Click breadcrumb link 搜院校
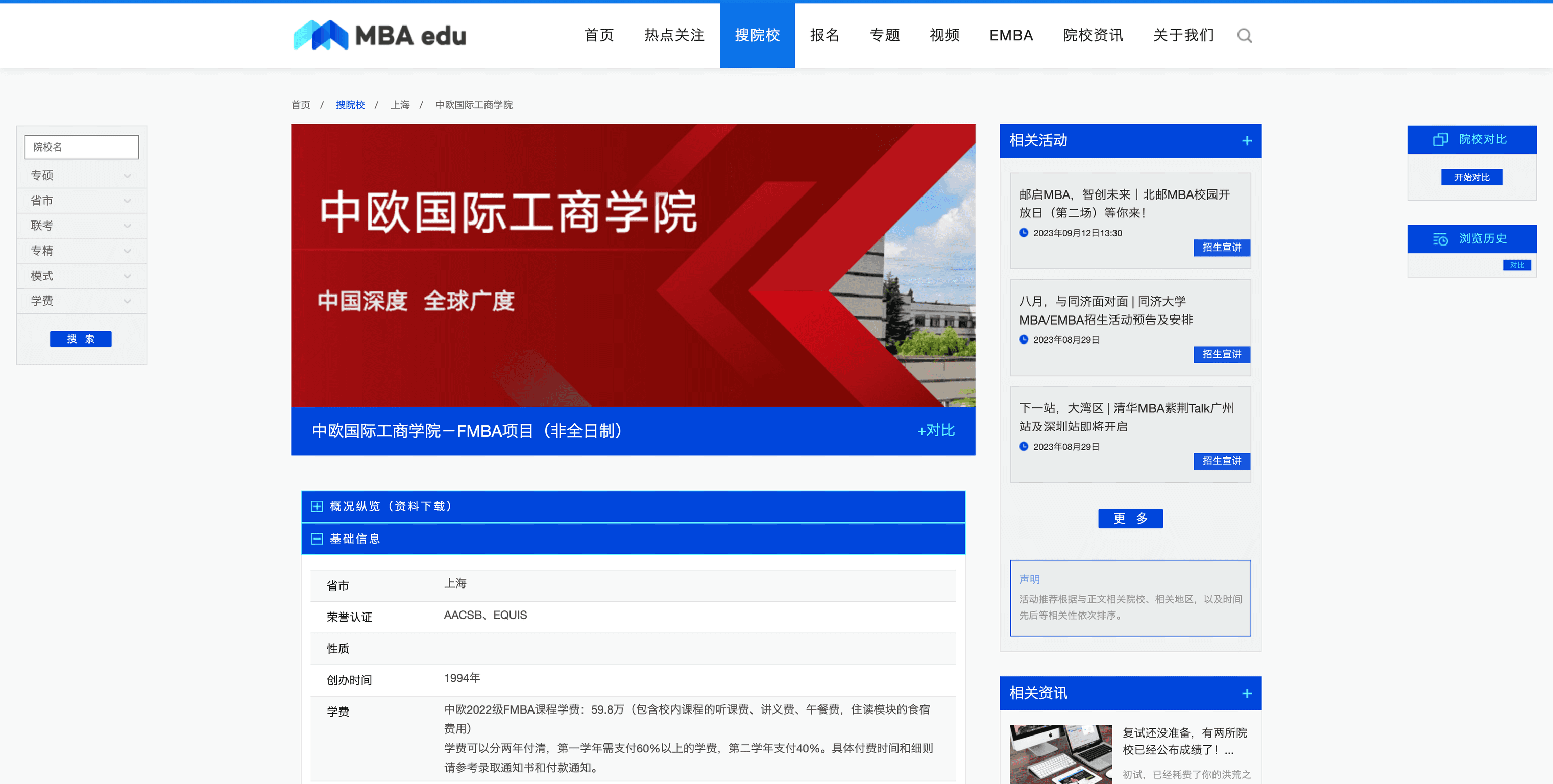 pyautogui.click(x=350, y=105)
